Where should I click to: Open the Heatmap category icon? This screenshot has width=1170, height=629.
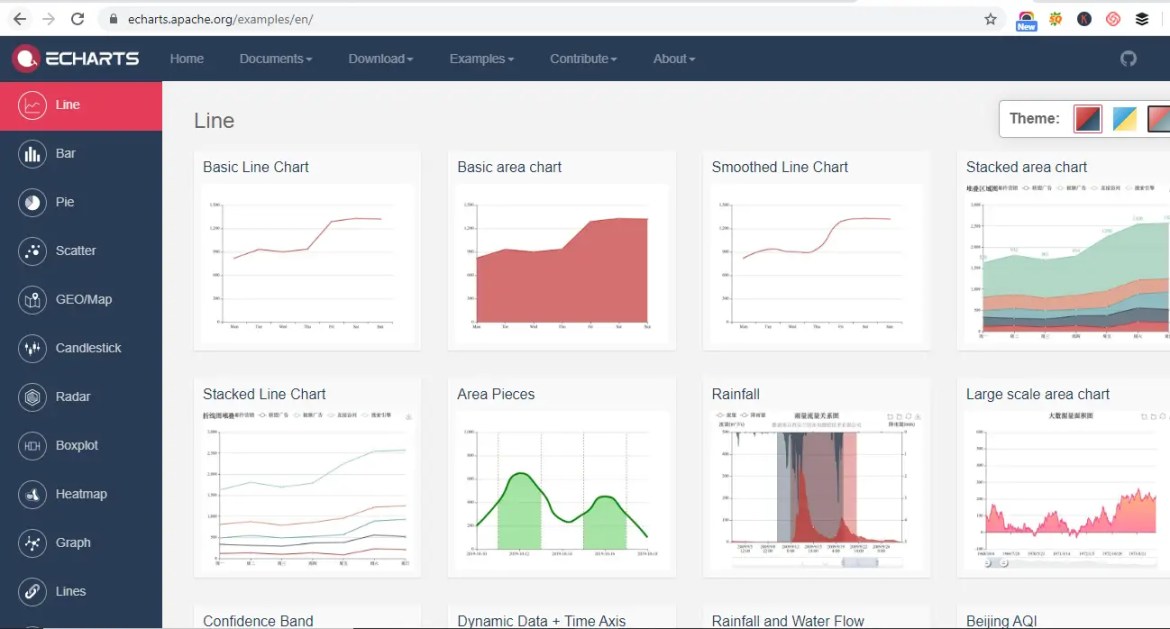(32, 494)
